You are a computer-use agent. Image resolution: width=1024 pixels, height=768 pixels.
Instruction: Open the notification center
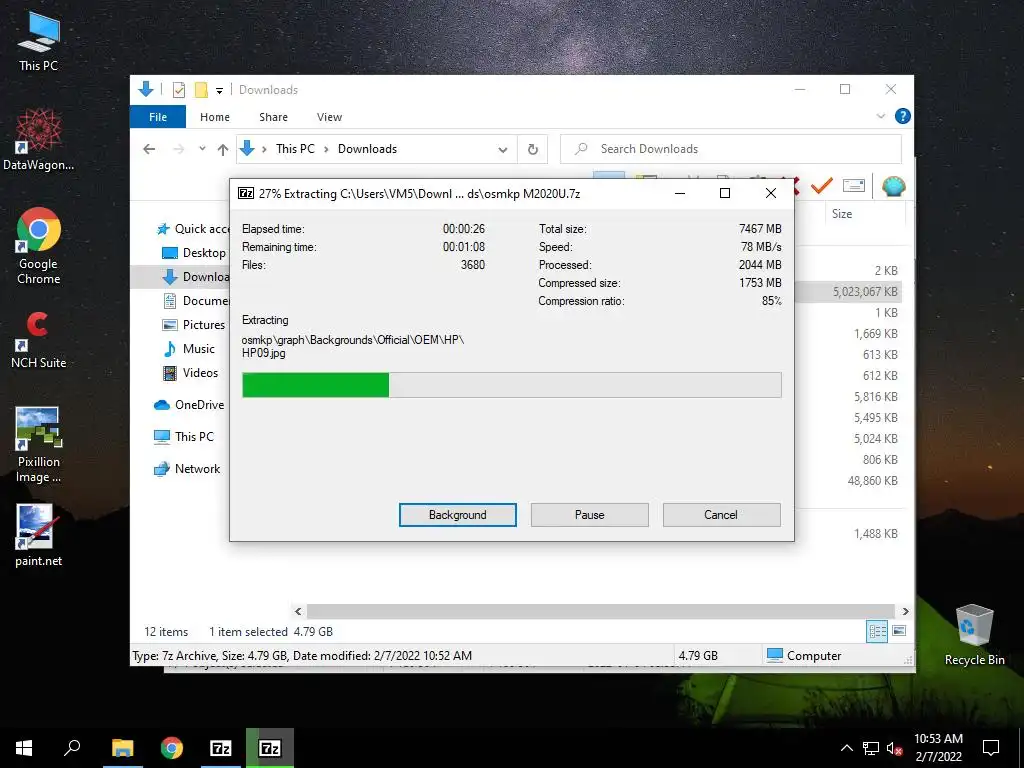click(x=991, y=748)
